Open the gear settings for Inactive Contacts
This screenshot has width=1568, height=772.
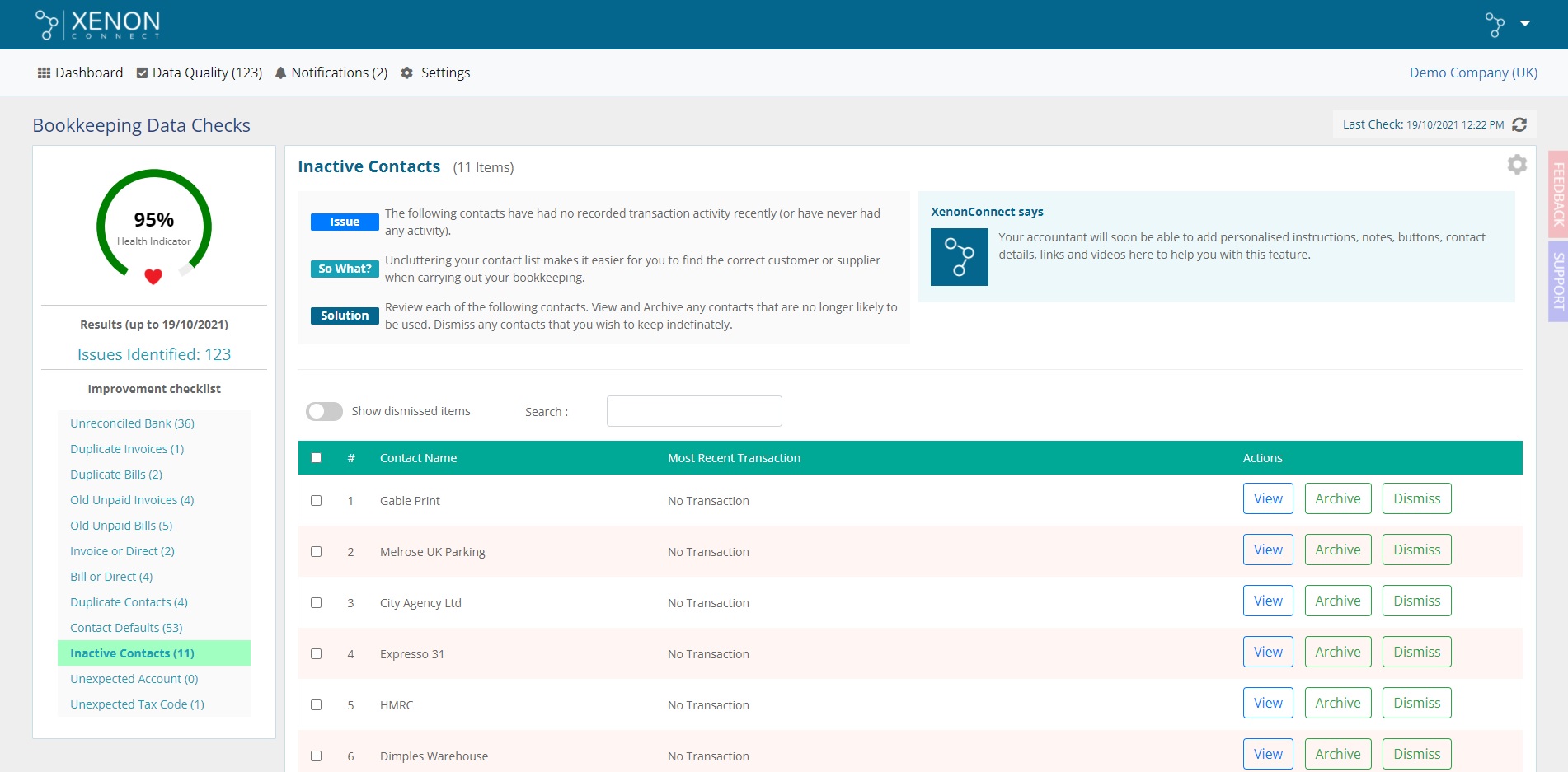pyautogui.click(x=1516, y=165)
